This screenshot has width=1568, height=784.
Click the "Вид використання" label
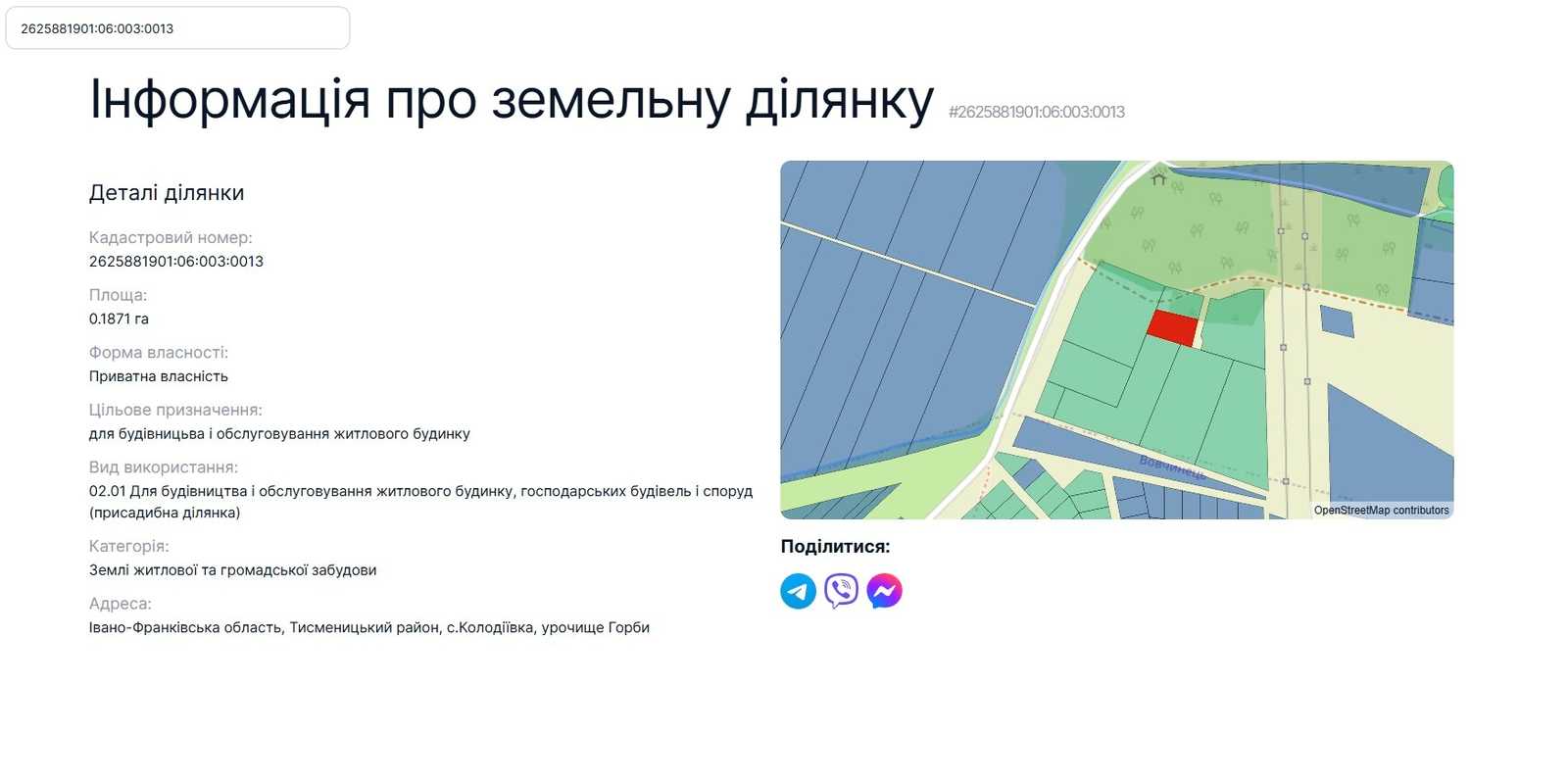click(x=164, y=467)
